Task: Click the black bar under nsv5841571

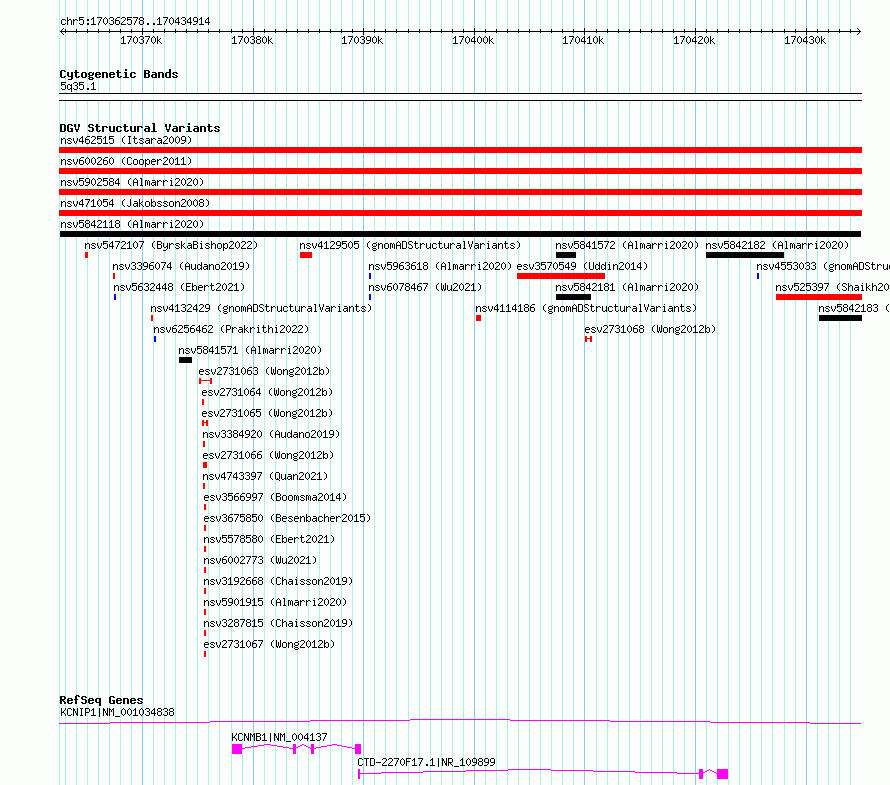Action: pos(185,360)
